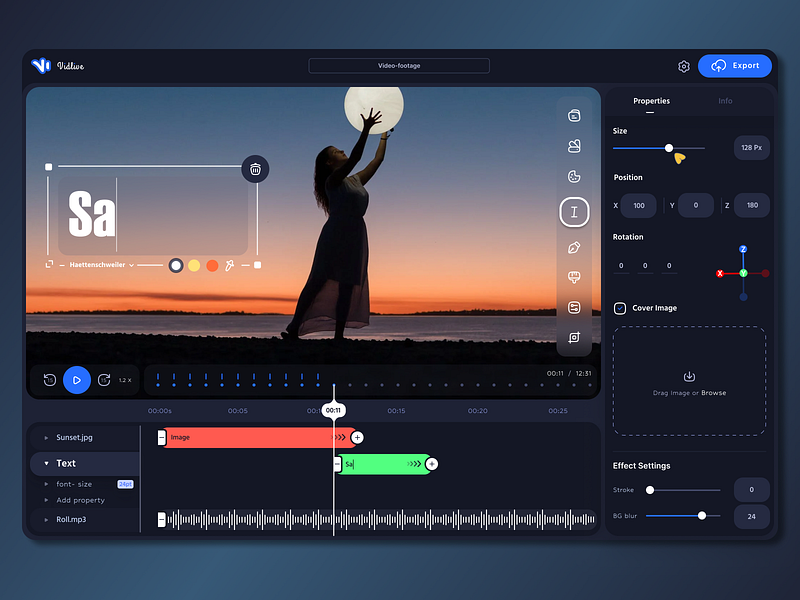Select the Text tool in the side toolbar
Image resolution: width=800 pixels, height=600 pixels.
tap(574, 211)
